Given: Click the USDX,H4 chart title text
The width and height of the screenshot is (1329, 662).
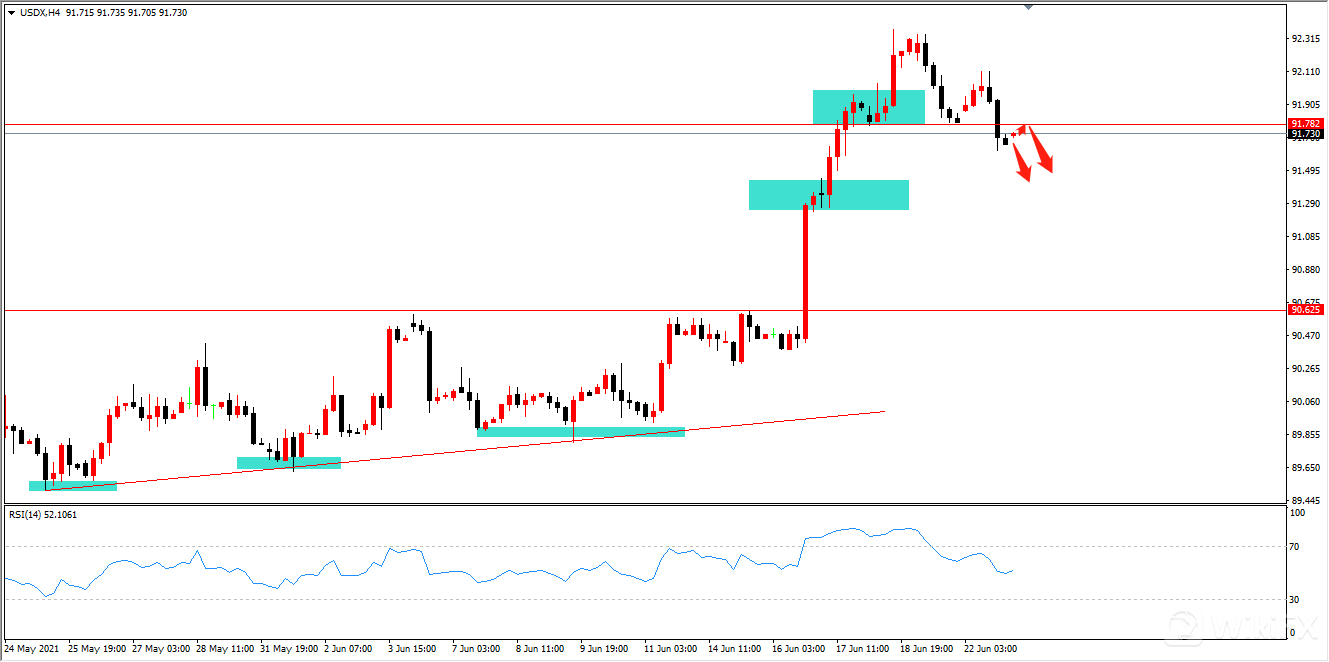Looking at the screenshot, I should (x=40, y=13).
